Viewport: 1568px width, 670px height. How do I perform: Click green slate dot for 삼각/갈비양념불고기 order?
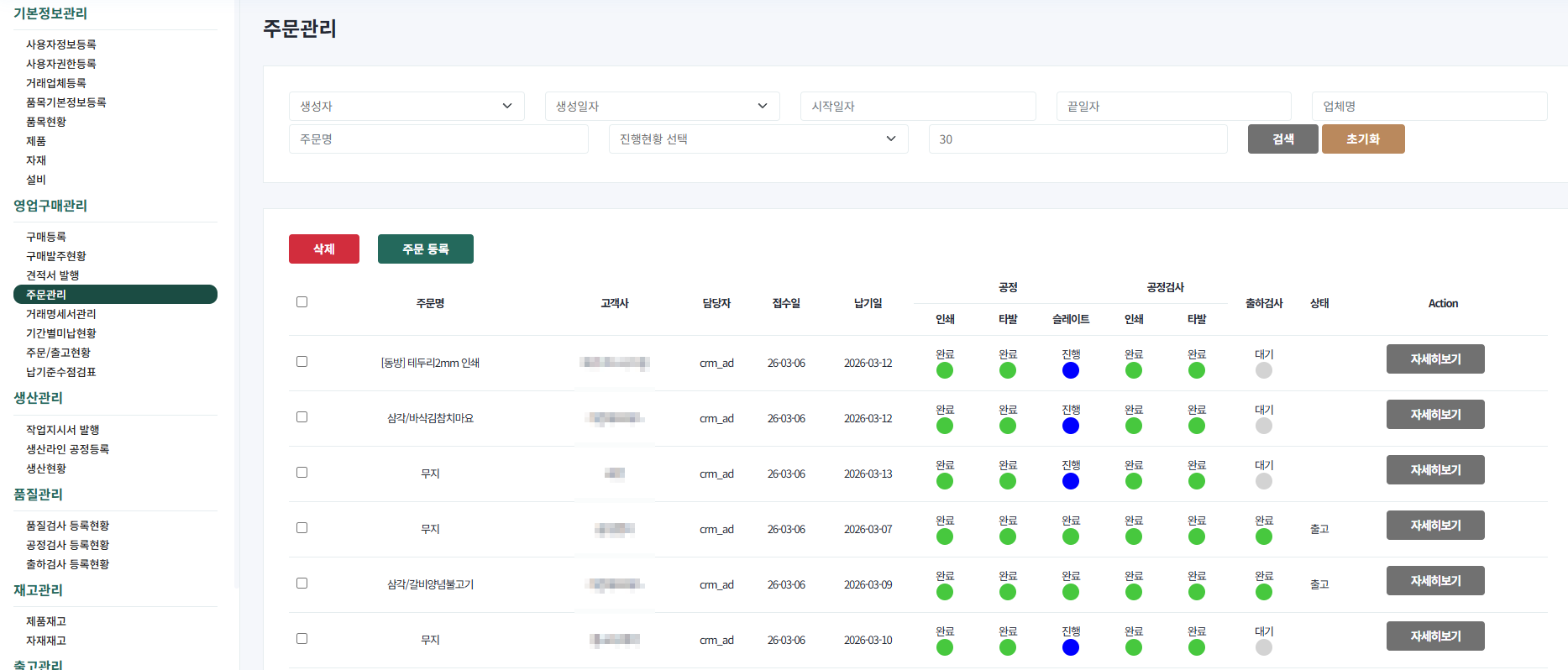(x=1070, y=592)
